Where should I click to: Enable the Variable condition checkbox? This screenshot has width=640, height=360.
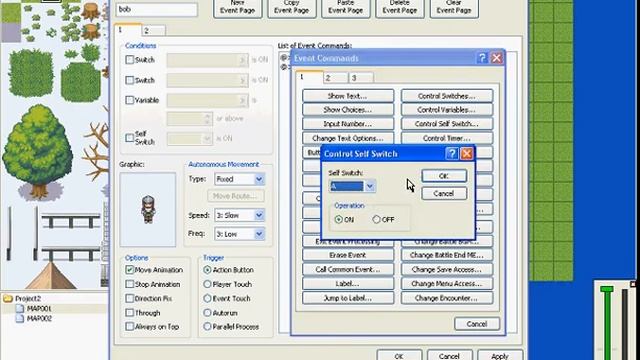tap(129, 100)
